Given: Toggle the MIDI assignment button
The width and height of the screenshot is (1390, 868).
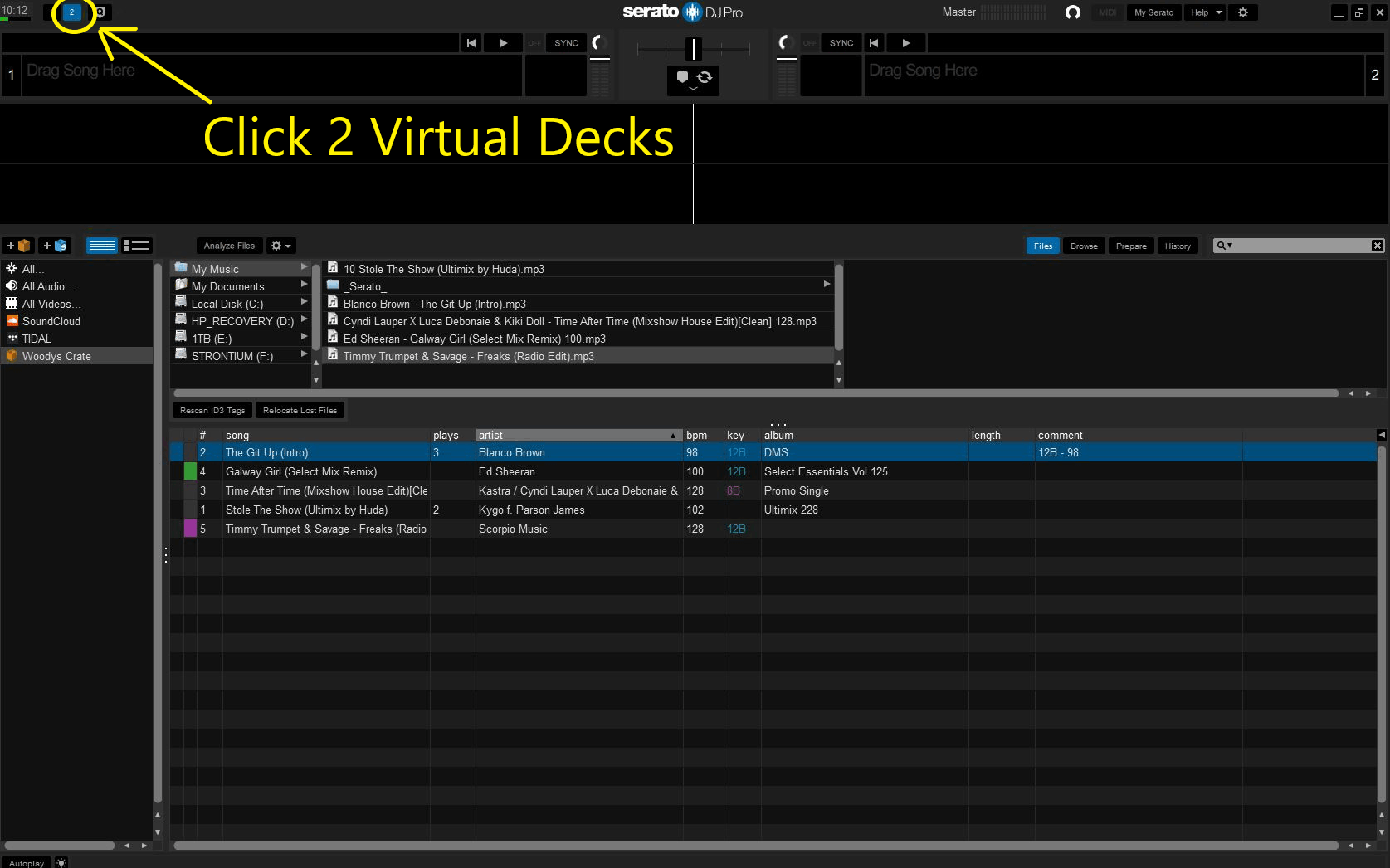Looking at the screenshot, I should coord(1107,12).
